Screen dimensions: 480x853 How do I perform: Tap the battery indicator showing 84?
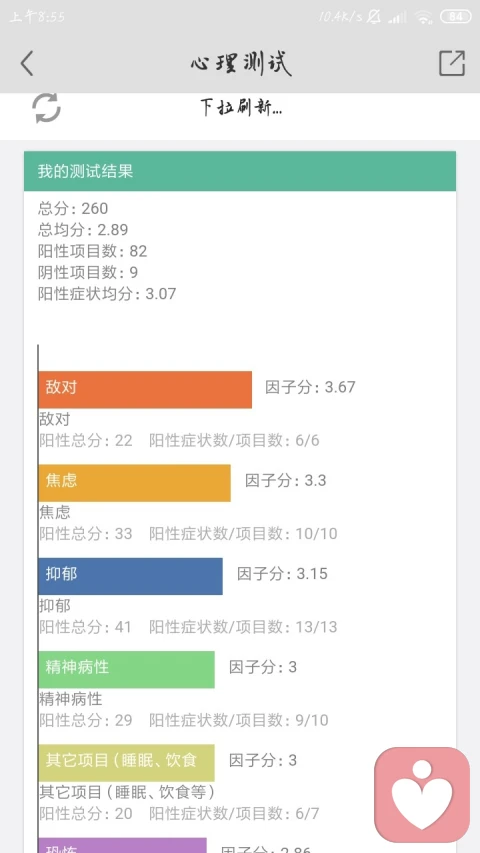click(x=456, y=17)
